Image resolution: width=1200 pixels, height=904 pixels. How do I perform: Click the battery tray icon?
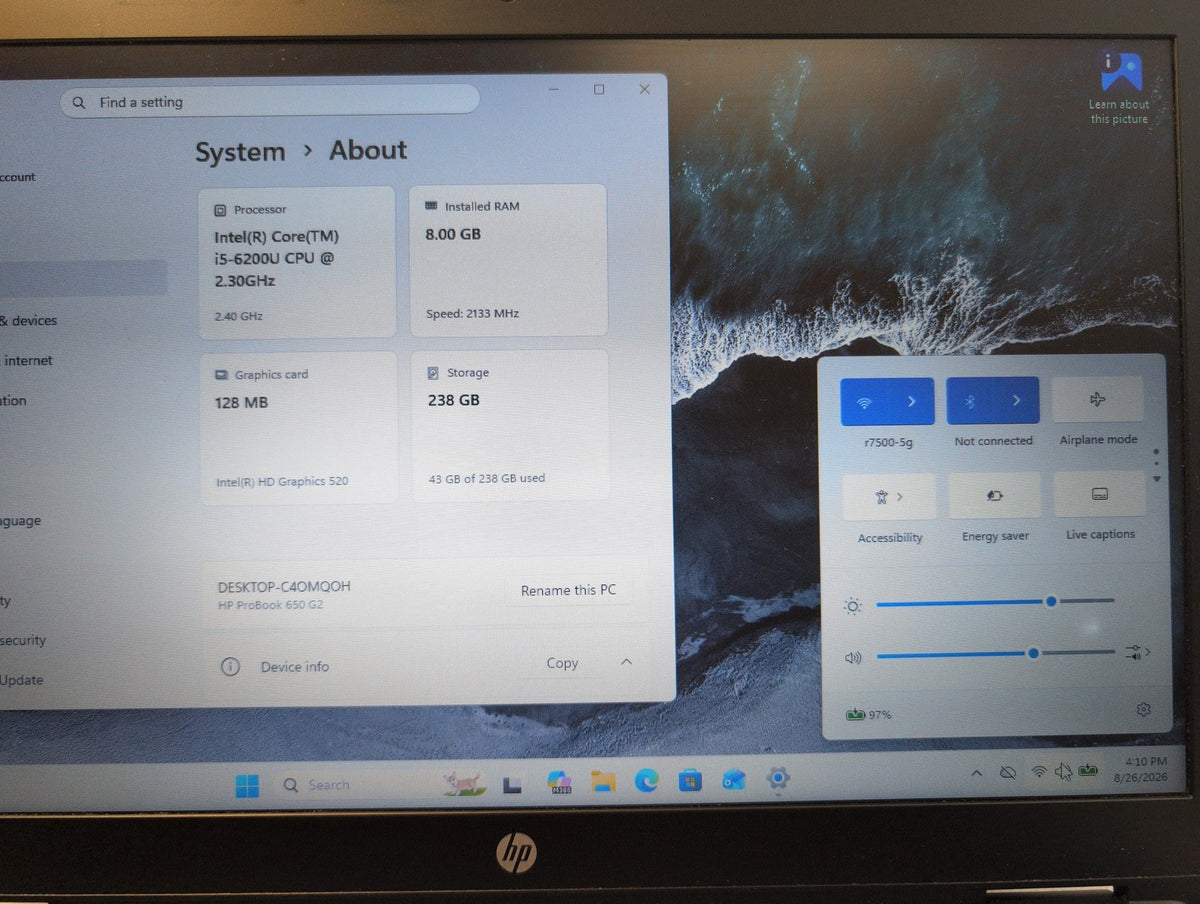click(1089, 770)
